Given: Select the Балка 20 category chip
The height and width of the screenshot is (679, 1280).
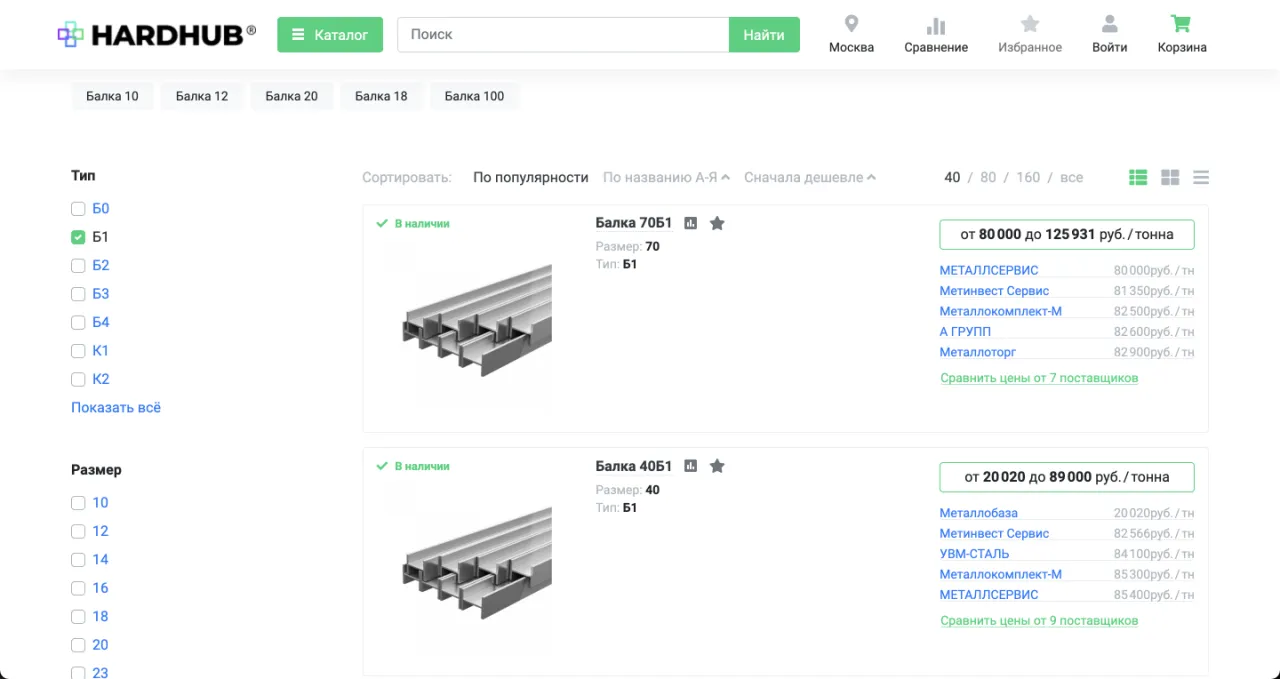Looking at the screenshot, I should click(x=291, y=95).
